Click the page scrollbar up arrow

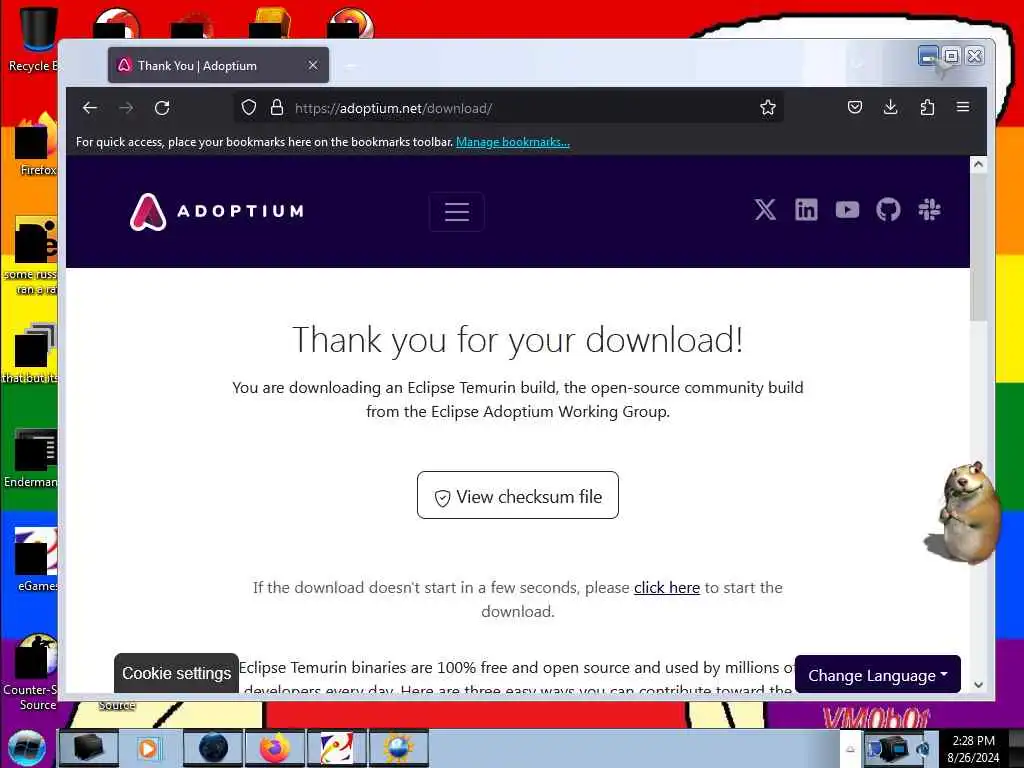(978, 165)
